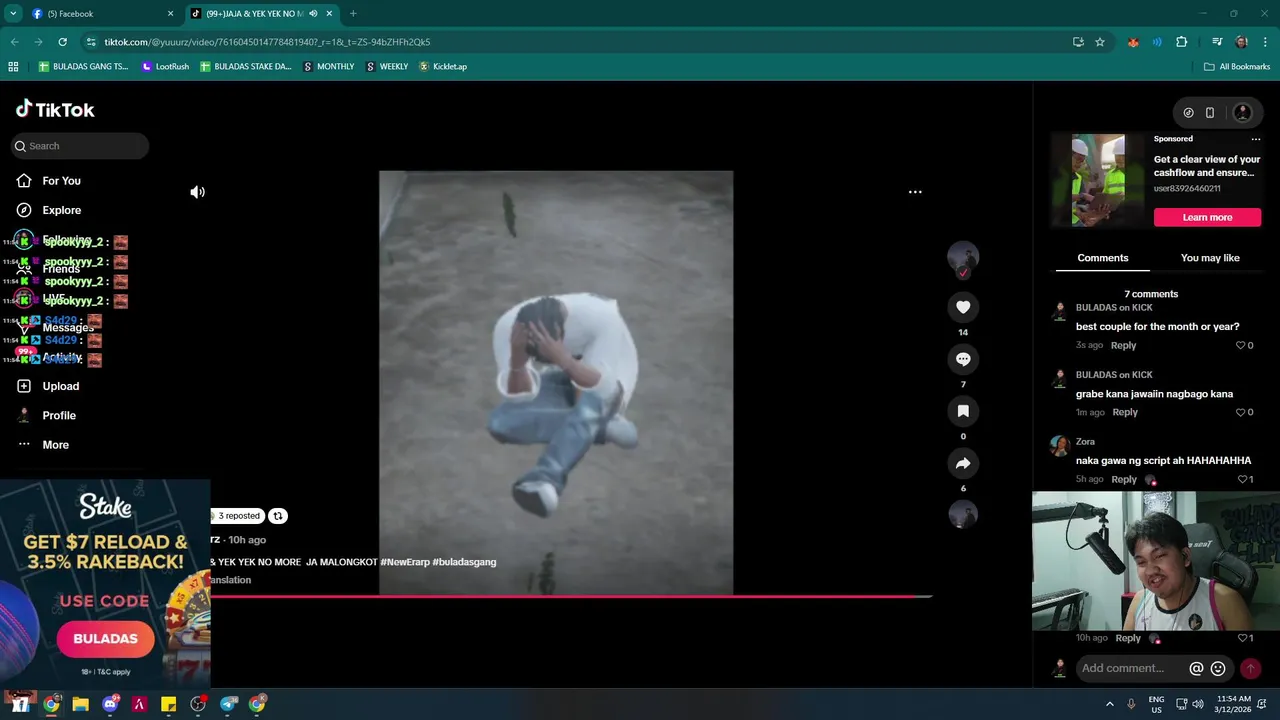Close the TikTok browser tab

pos(329,14)
